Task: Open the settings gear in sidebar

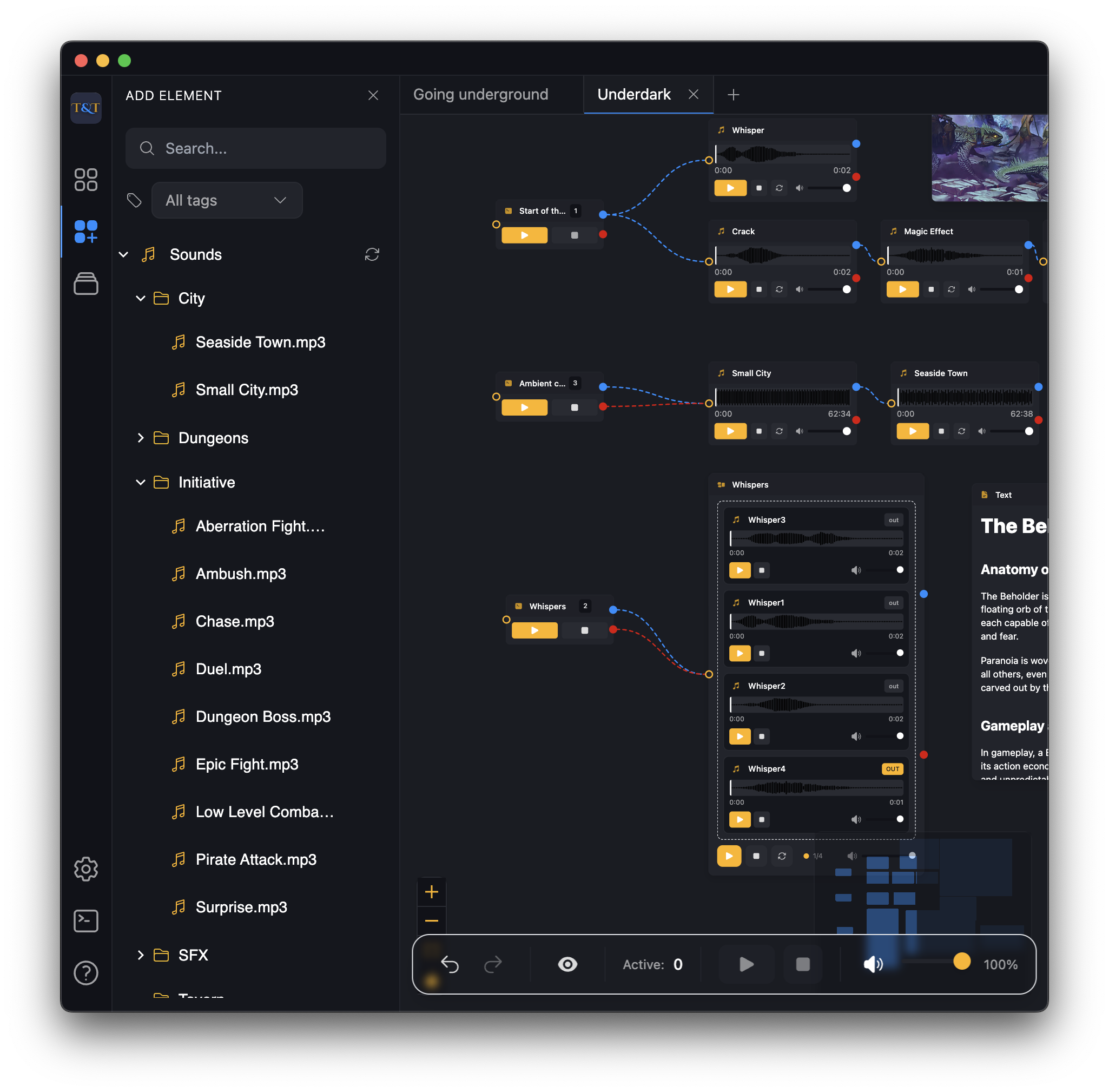Action: tap(86, 869)
